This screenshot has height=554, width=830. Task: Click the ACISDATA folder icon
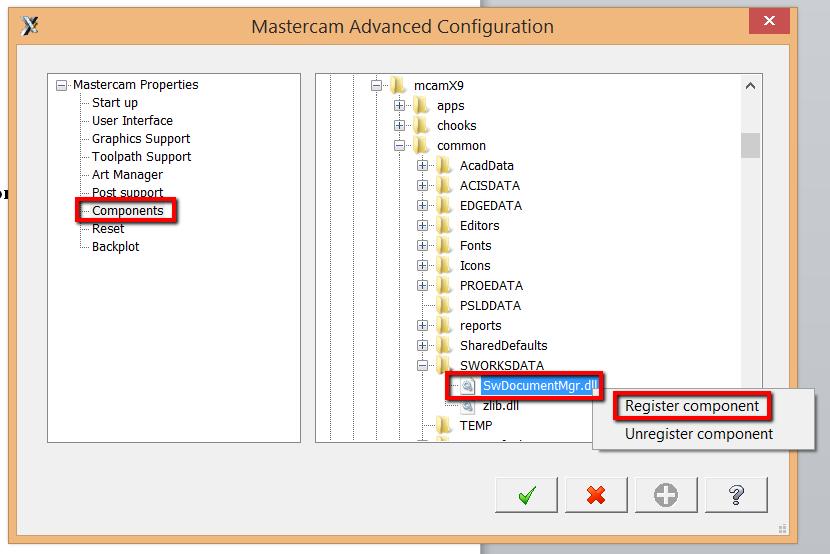444,186
